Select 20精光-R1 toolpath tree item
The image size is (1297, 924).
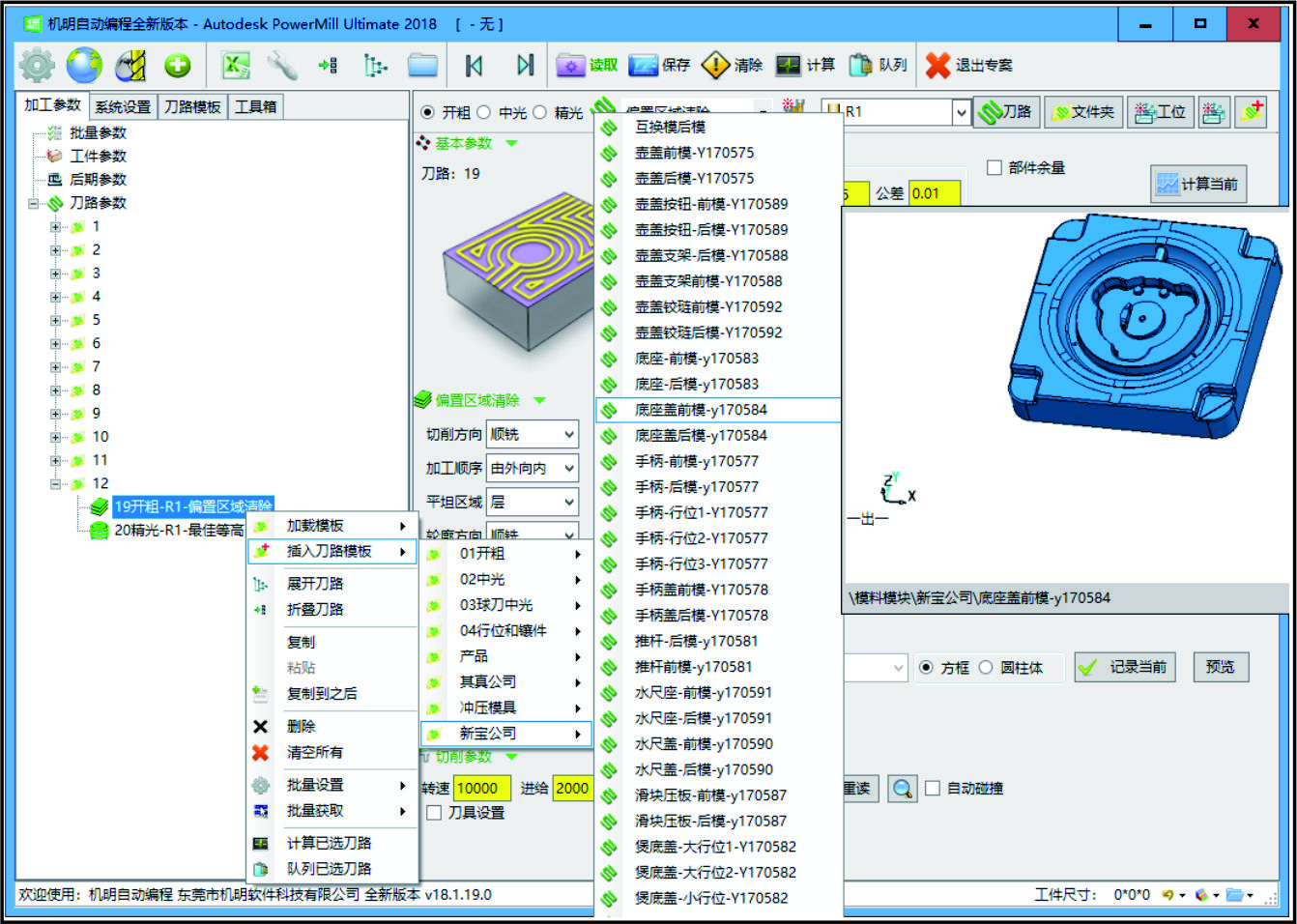click(x=179, y=531)
